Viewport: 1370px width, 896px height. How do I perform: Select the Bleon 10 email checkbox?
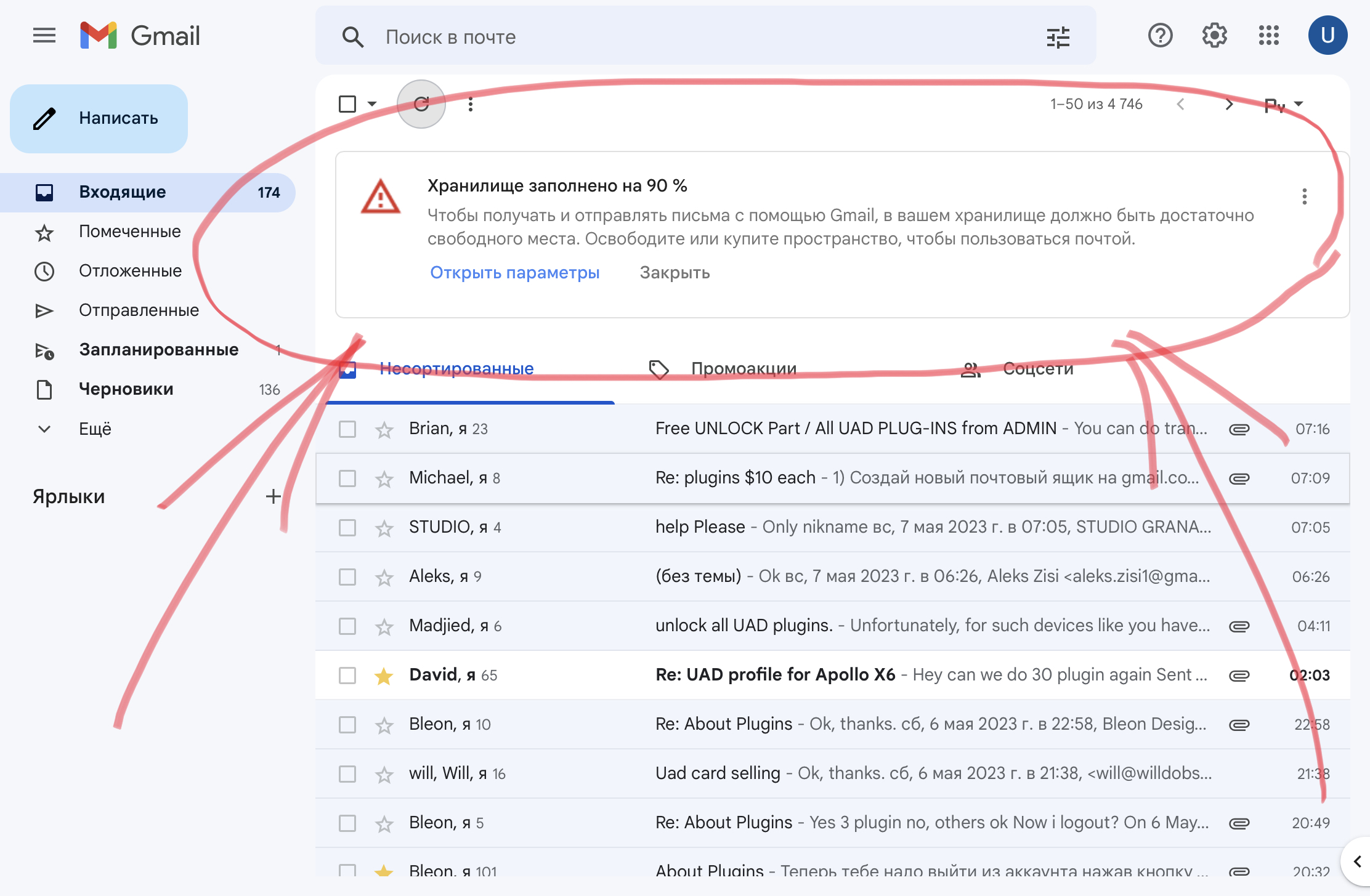(x=347, y=725)
